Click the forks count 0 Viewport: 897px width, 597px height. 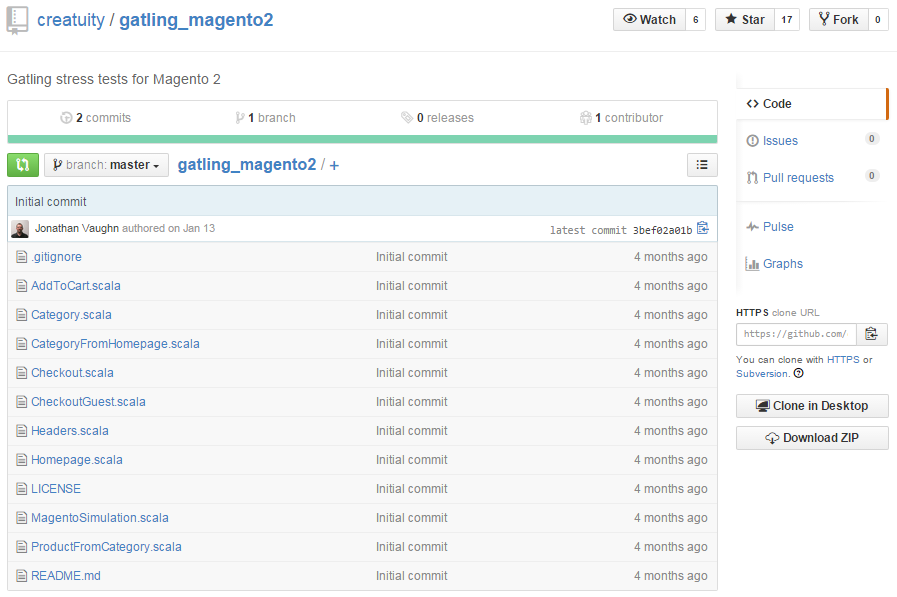click(878, 20)
